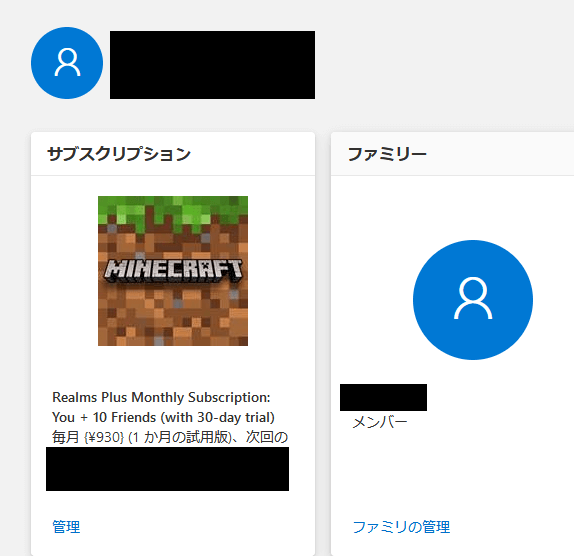Select the family member avatar circle

pos(473,300)
